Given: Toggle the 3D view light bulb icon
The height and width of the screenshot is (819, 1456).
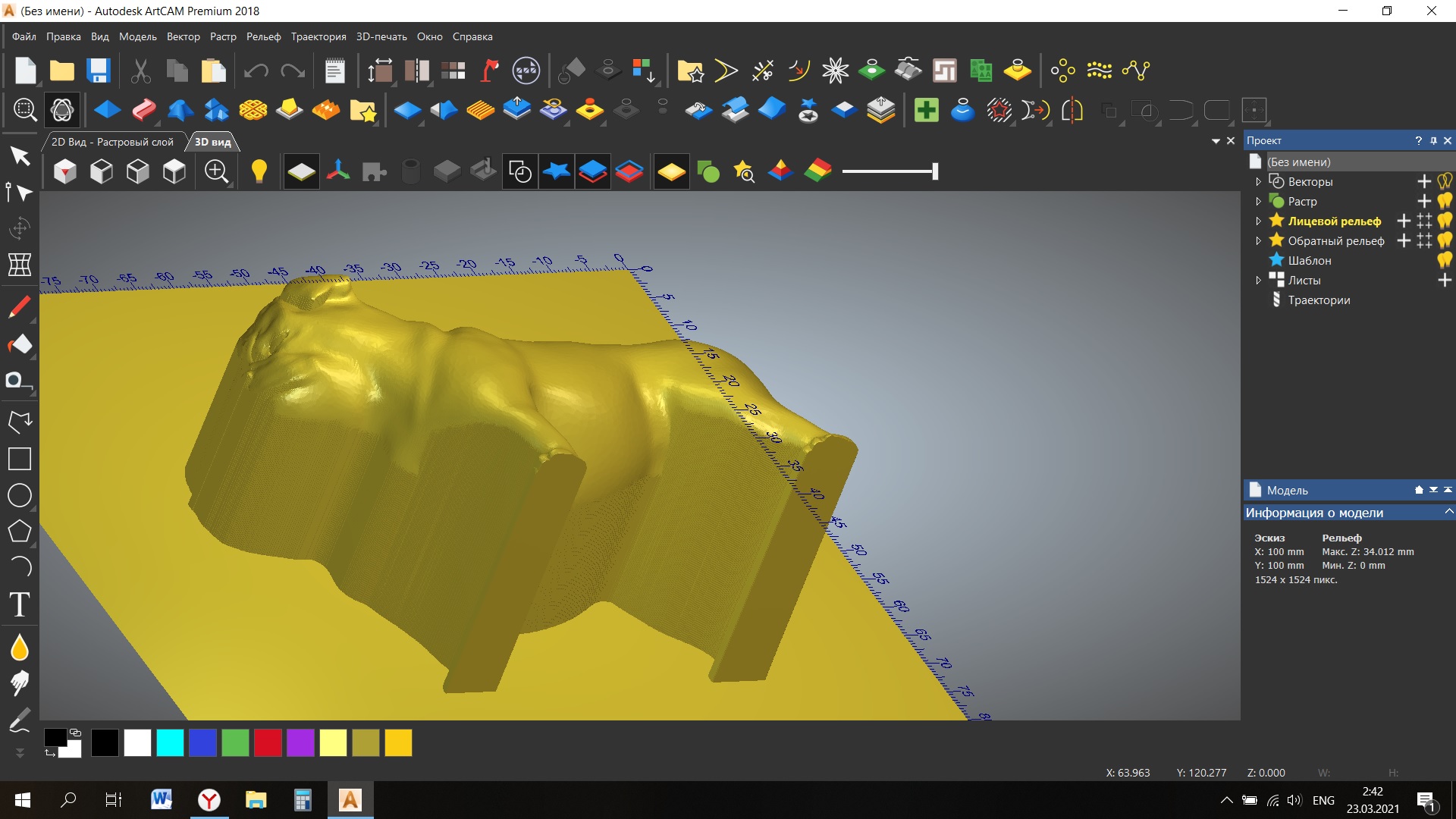Looking at the screenshot, I should point(259,171).
